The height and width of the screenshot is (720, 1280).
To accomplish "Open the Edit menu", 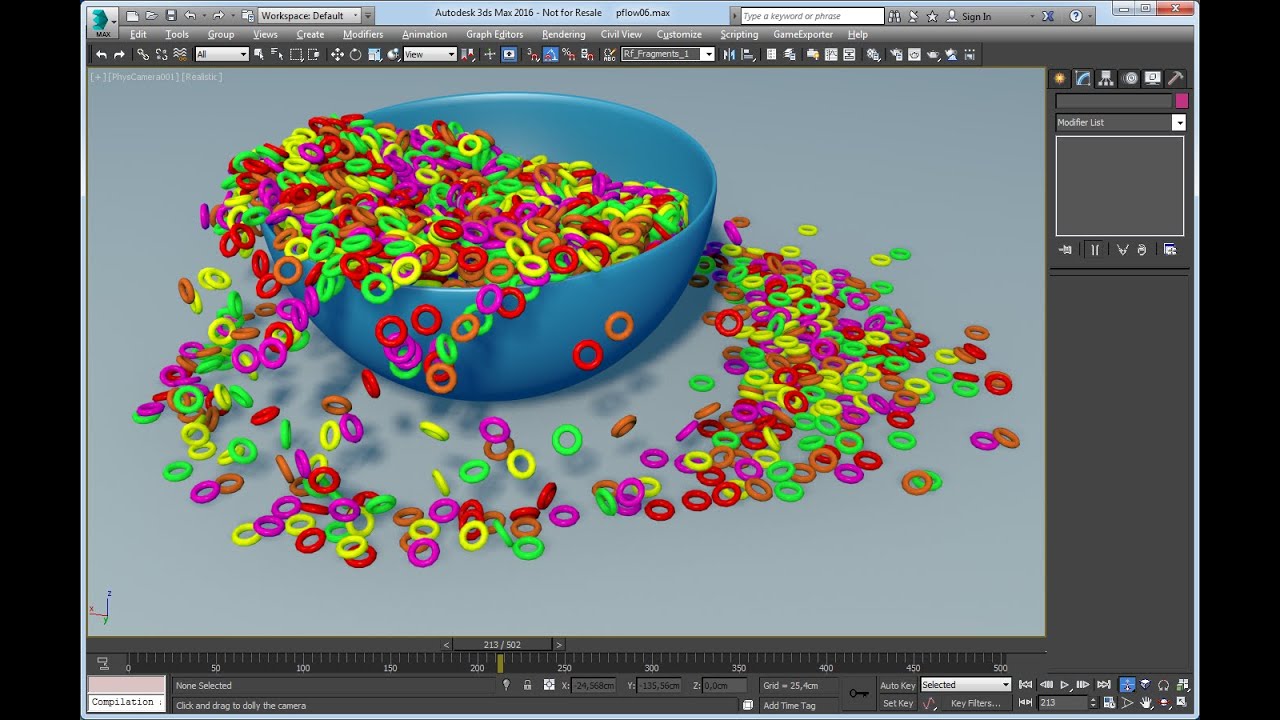I will coord(138,34).
